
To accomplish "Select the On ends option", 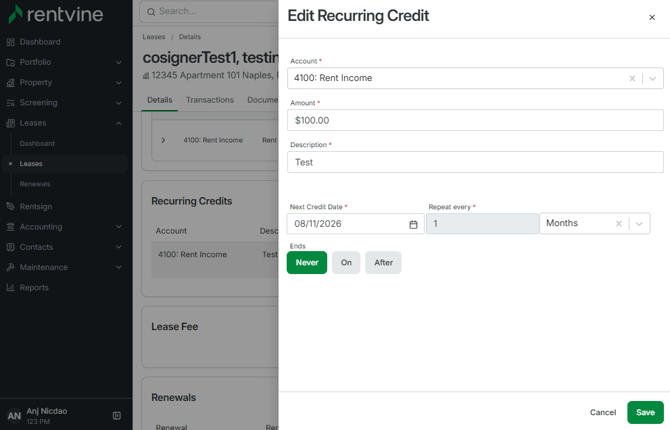I will 346,262.
